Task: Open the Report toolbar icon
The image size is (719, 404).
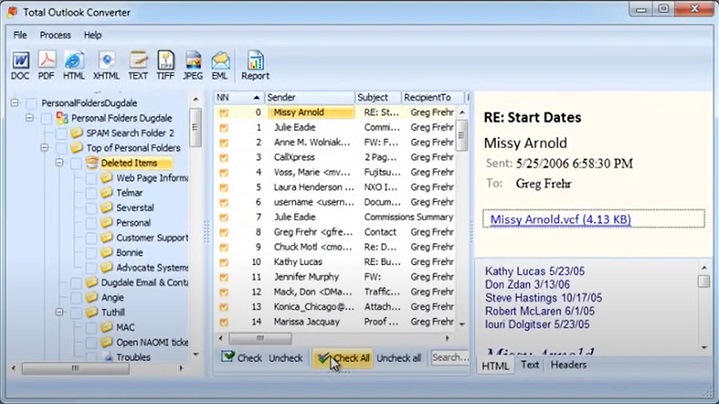Action: coord(255,63)
